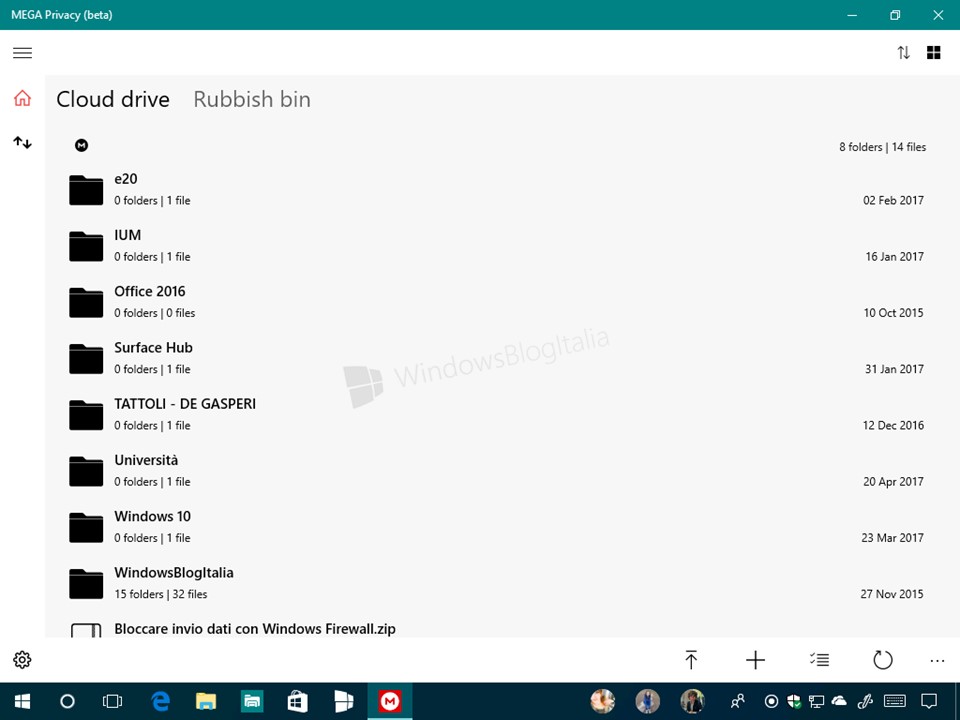Screen dimensions: 960x720
Task: Click the upload arrow button
Action: click(x=691, y=660)
